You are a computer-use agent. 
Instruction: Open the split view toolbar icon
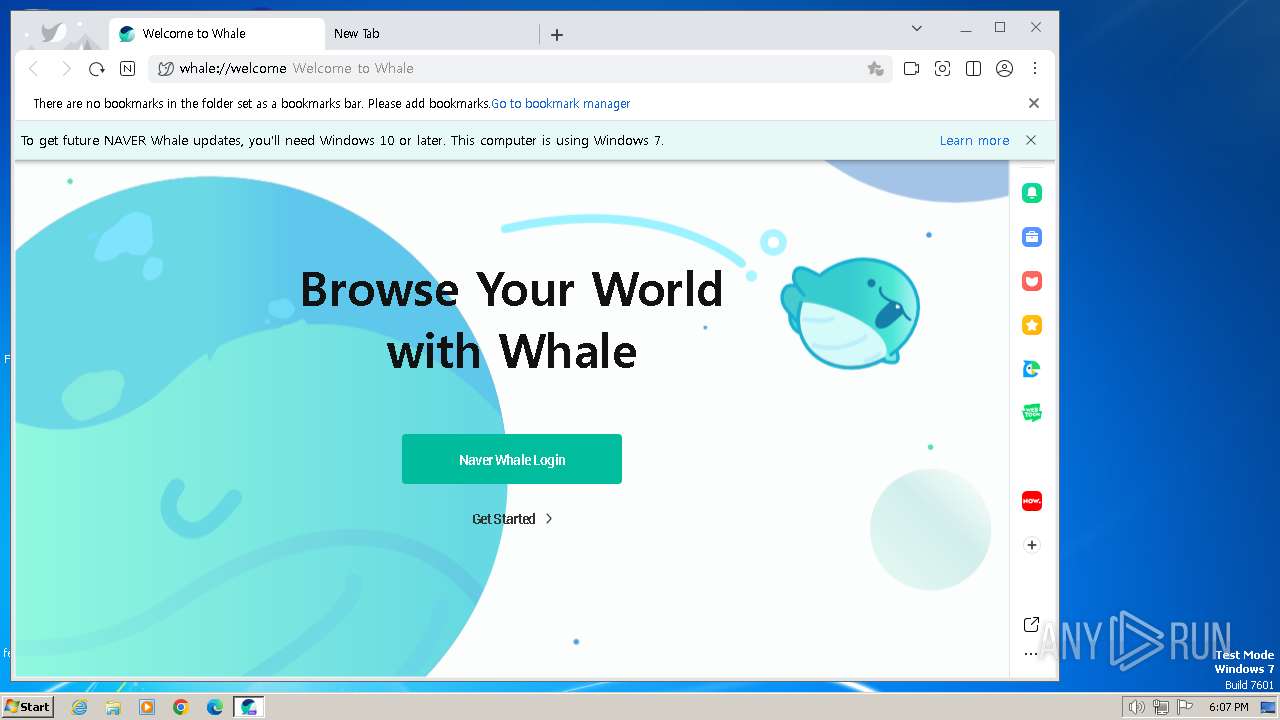coord(973,69)
